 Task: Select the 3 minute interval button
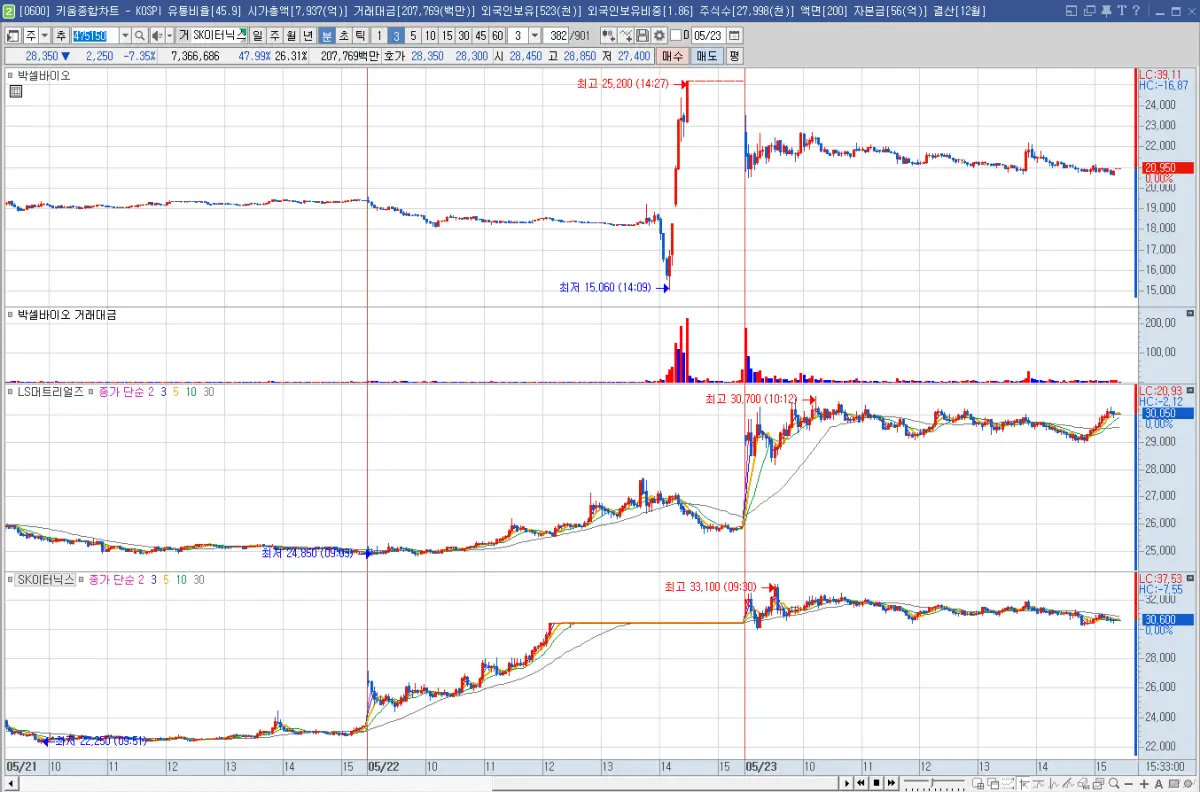pyautogui.click(x=396, y=35)
